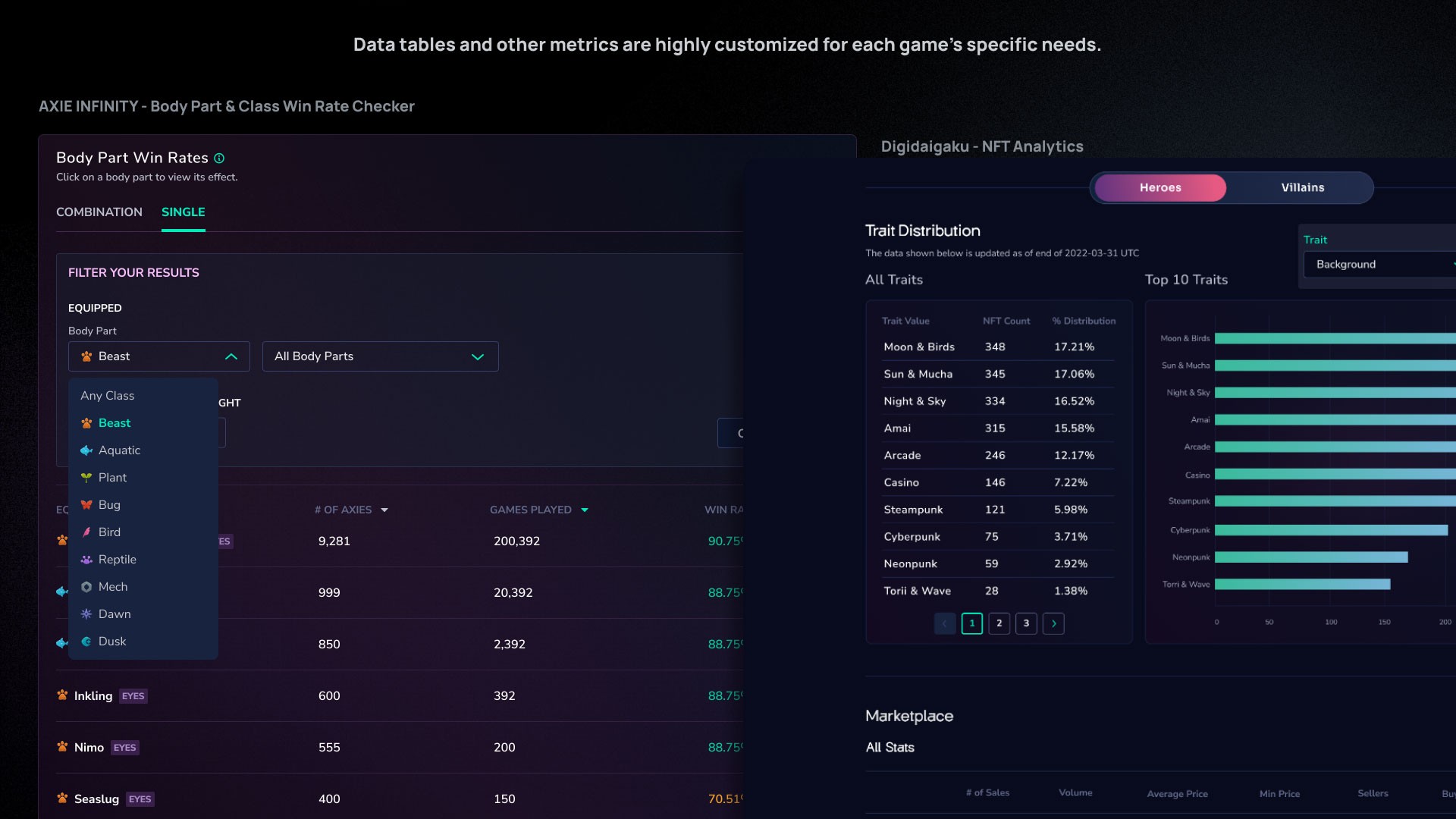Image resolution: width=1456 pixels, height=819 pixels.
Task: Click the info icon beside Body Part Win Rates
Action: pyautogui.click(x=219, y=158)
